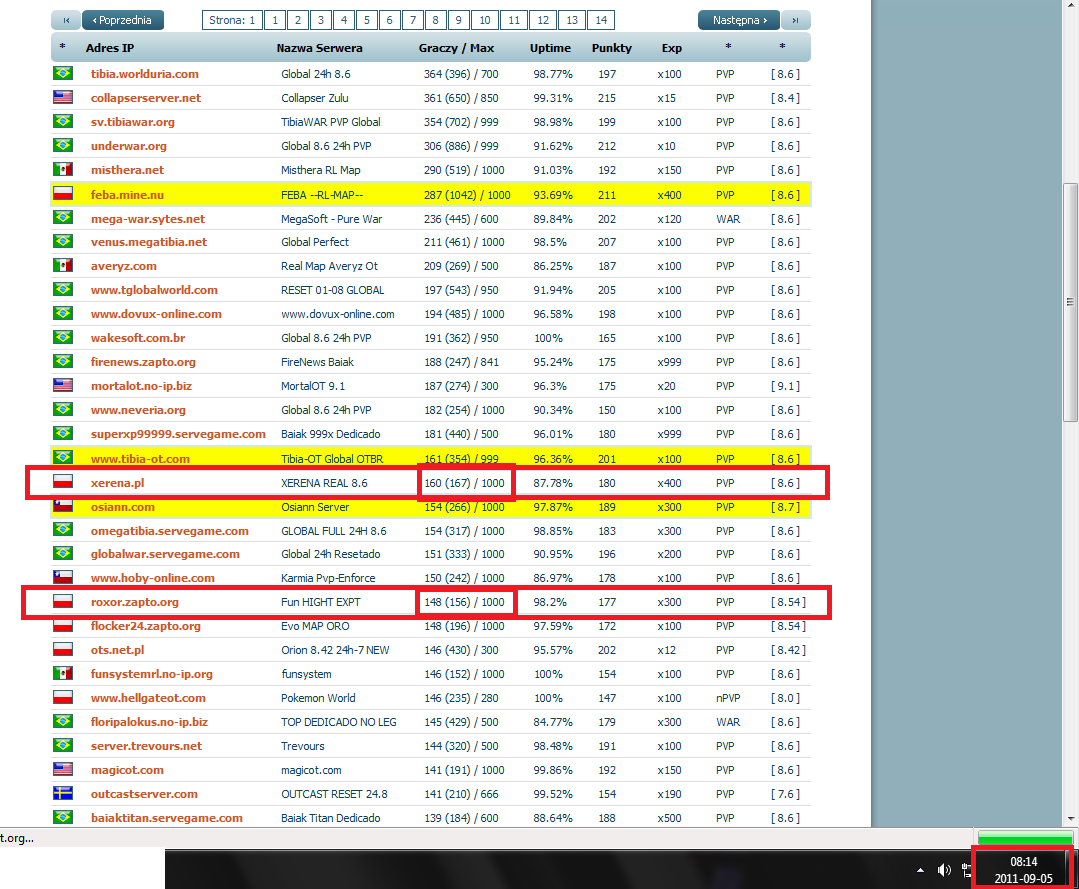Screen dimensions: 1079x889
Task: Click the US flag beside mortalot.no-ip.biz
Action: [63, 385]
